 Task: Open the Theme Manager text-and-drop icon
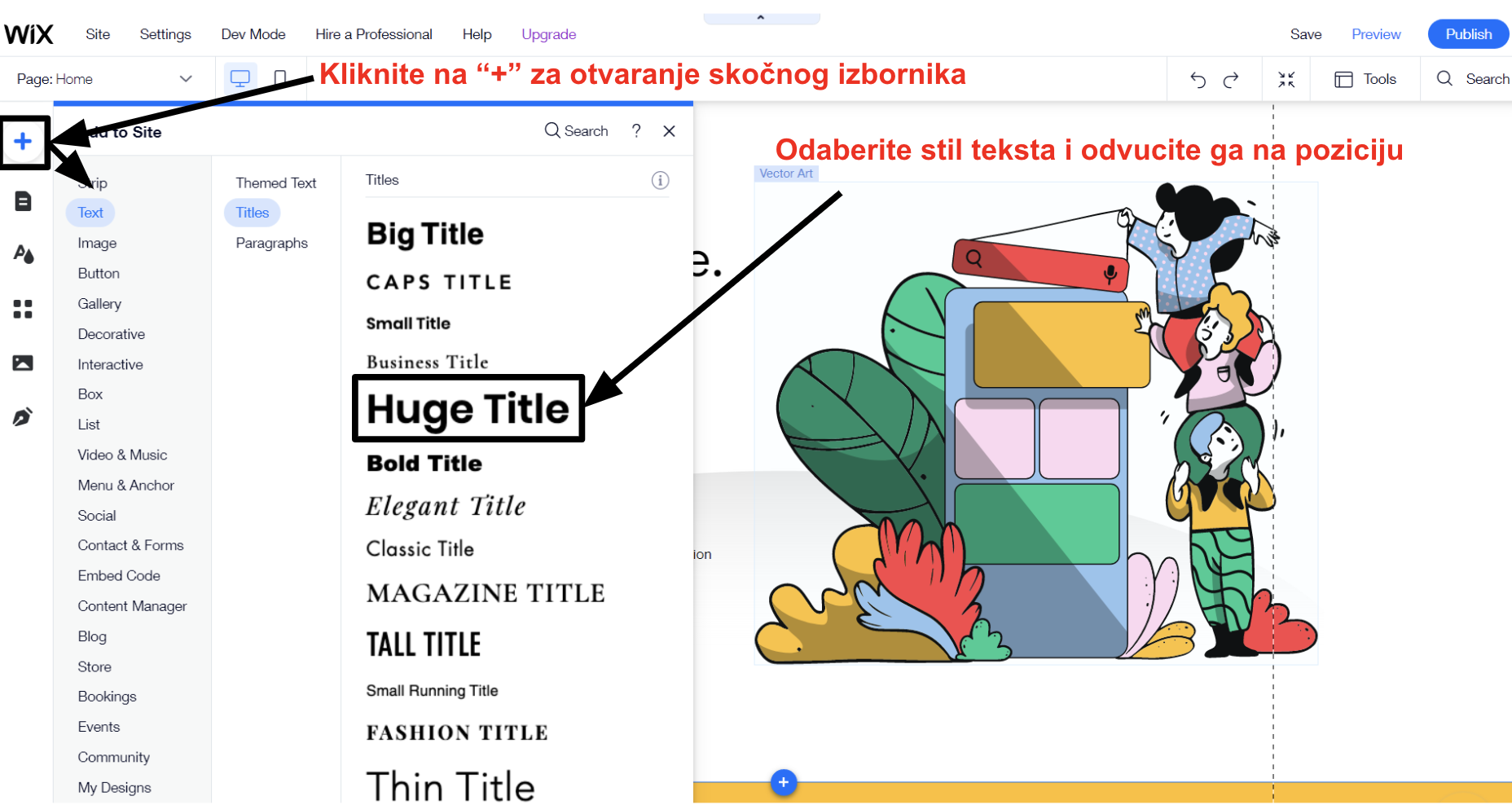pyautogui.click(x=24, y=254)
